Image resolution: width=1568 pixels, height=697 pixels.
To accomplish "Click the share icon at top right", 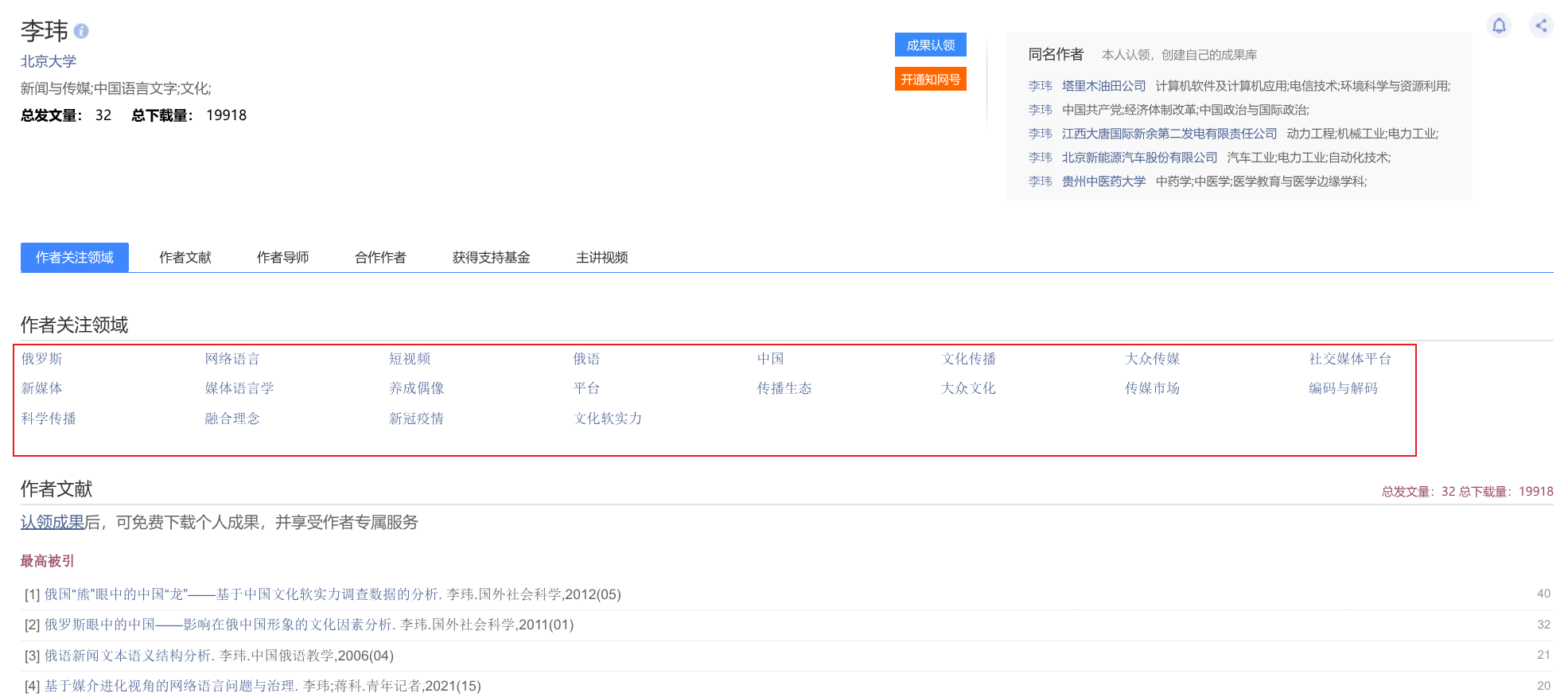I will [x=1541, y=25].
